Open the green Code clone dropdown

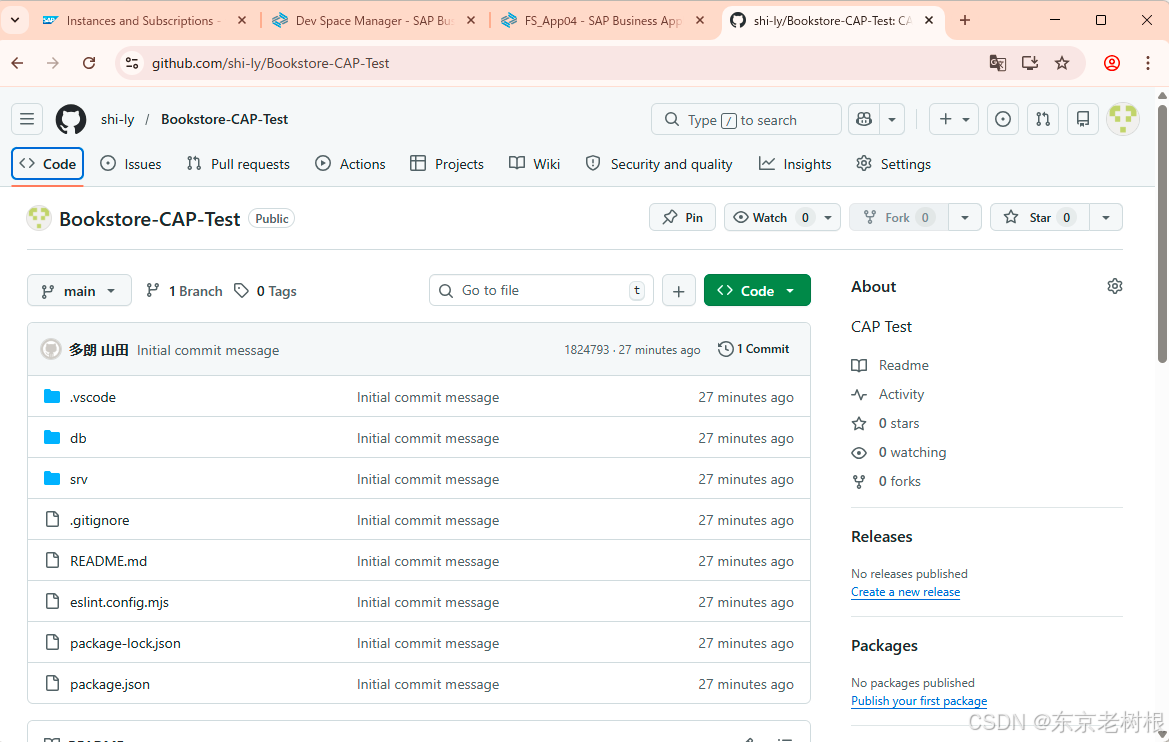pyautogui.click(x=757, y=291)
